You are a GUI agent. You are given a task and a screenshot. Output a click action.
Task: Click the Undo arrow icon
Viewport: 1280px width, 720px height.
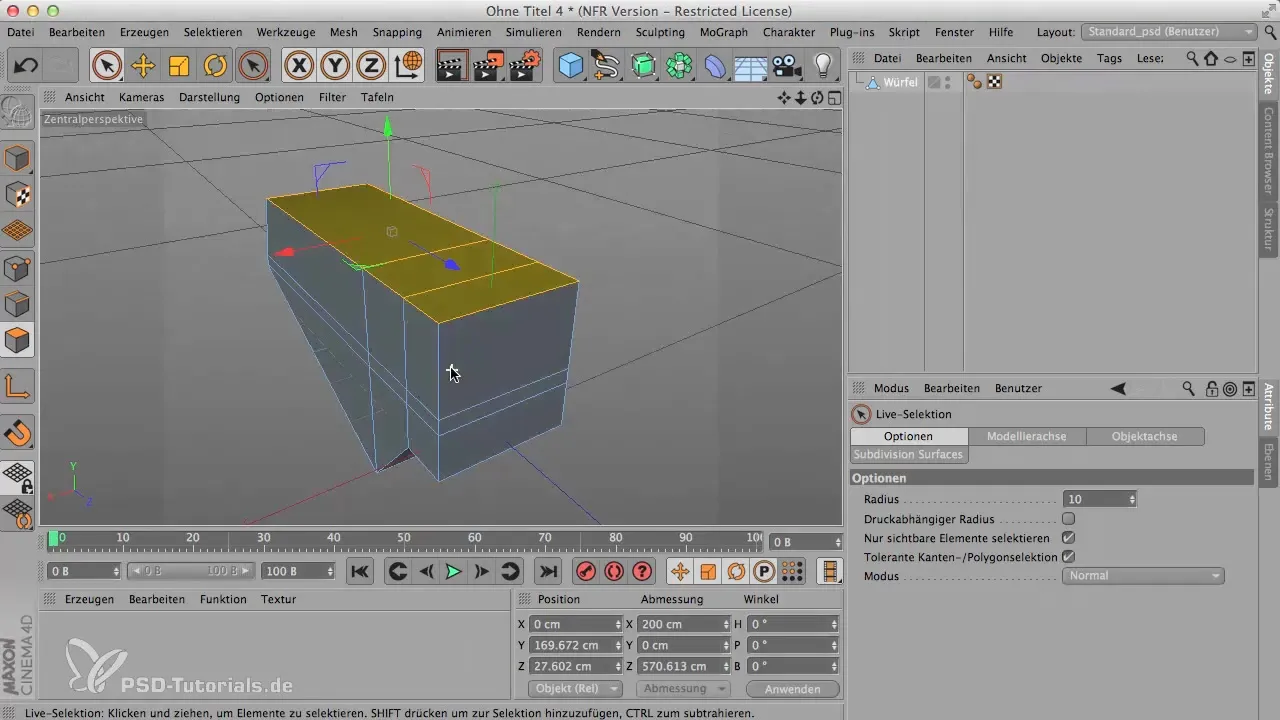[x=26, y=66]
